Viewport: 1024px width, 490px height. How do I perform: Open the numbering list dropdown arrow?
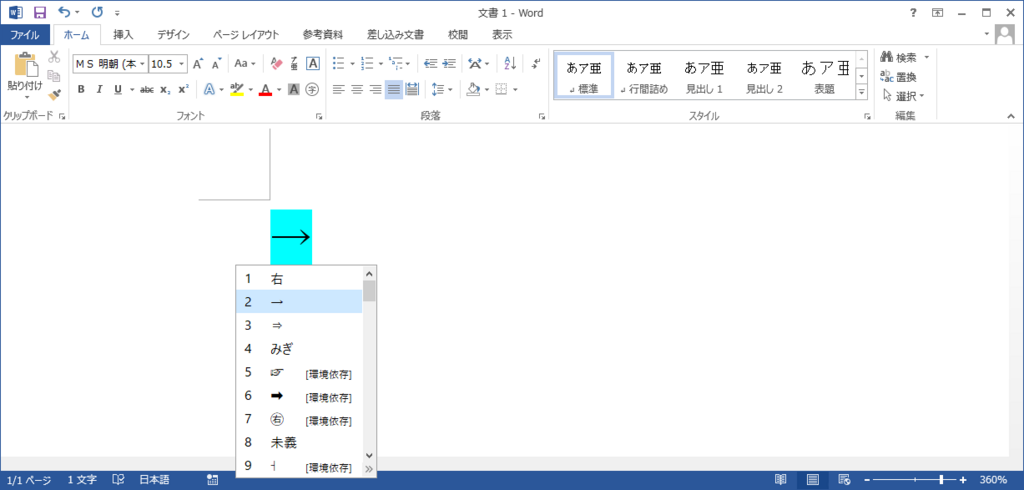pos(381,63)
